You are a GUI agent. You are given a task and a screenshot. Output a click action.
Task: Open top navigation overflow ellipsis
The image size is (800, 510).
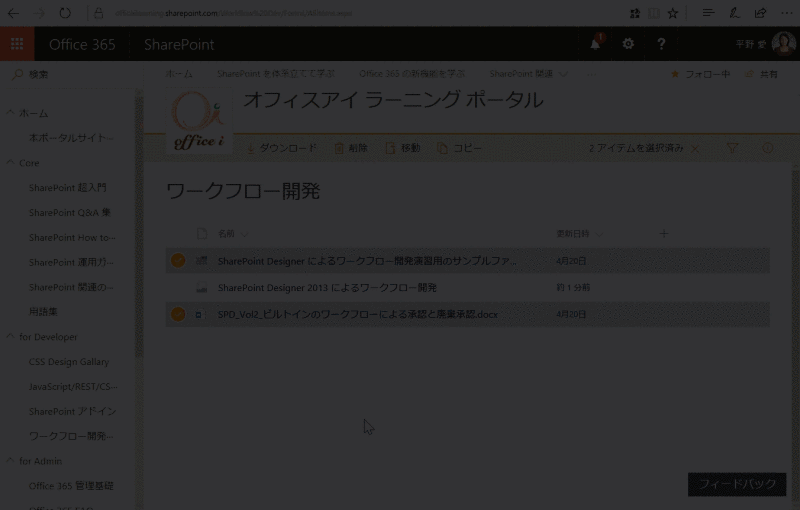tap(591, 74)
